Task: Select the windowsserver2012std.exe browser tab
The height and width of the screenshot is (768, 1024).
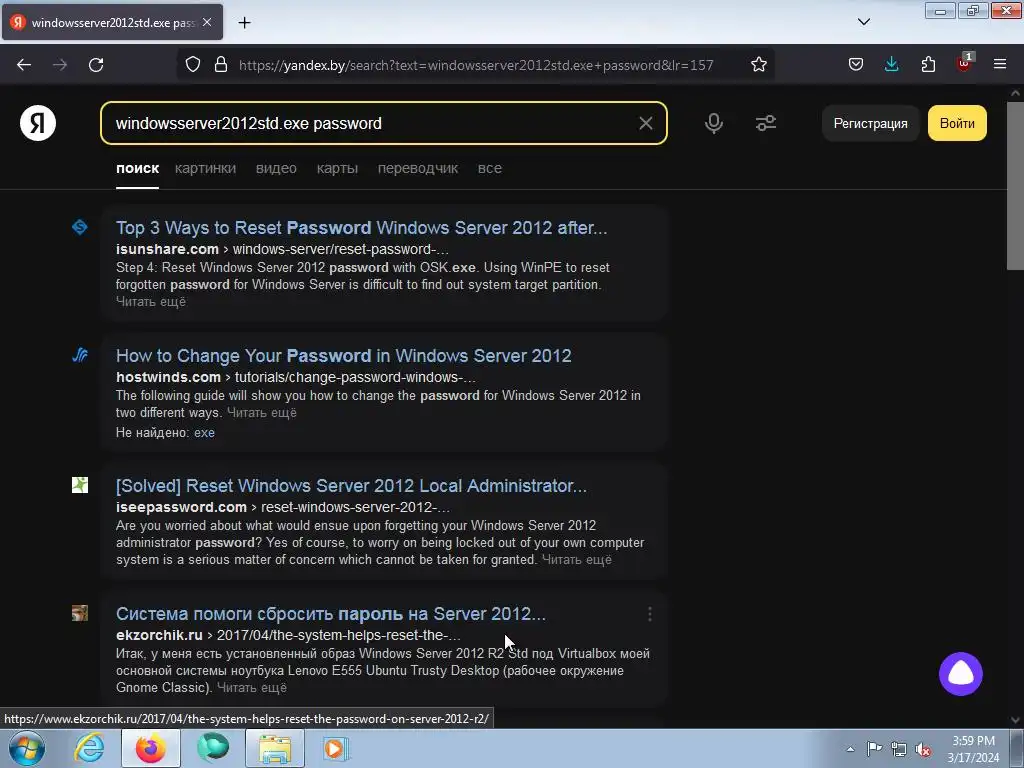Action: coord(112,22)
